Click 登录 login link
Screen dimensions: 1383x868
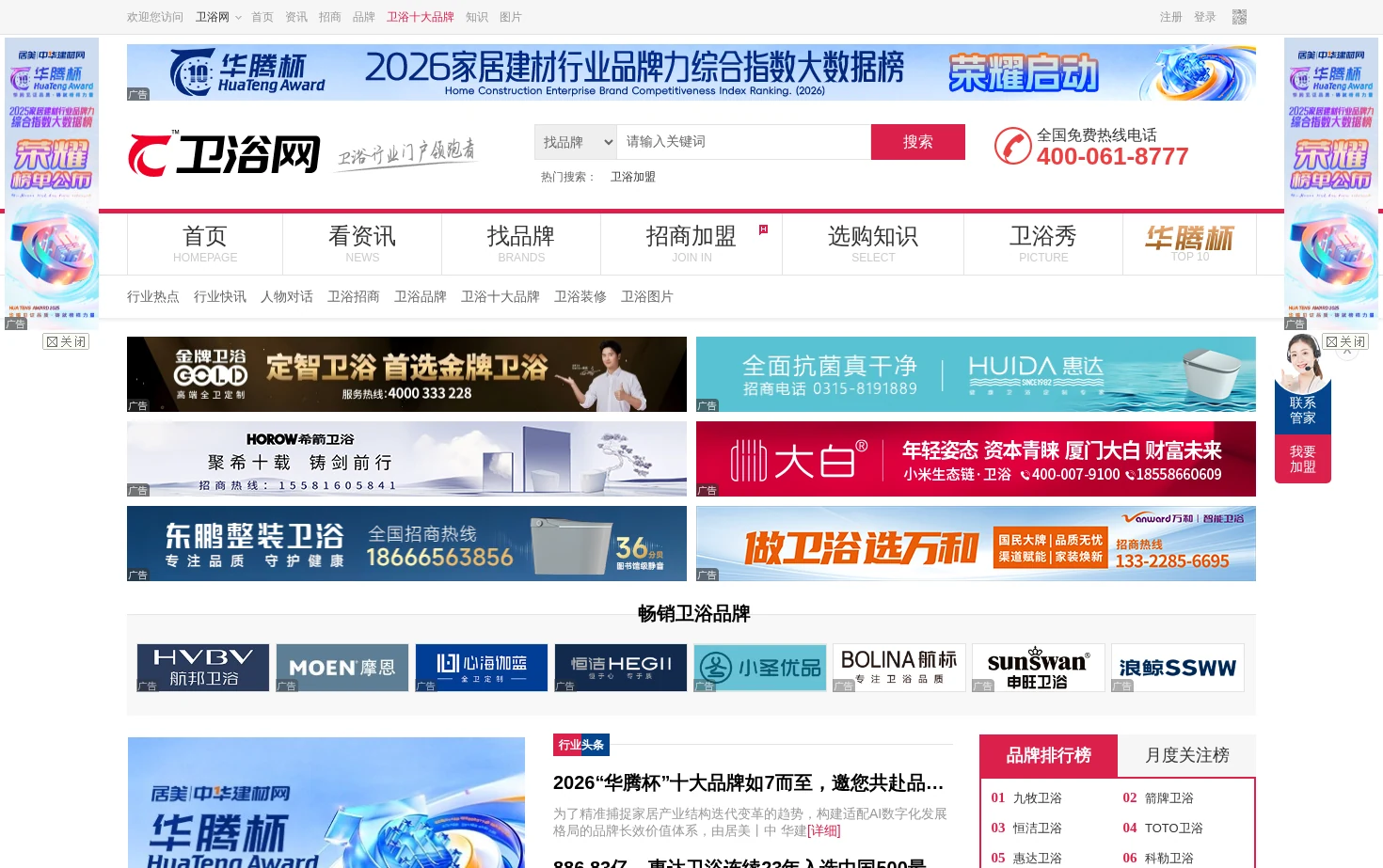click(1205, 17)
